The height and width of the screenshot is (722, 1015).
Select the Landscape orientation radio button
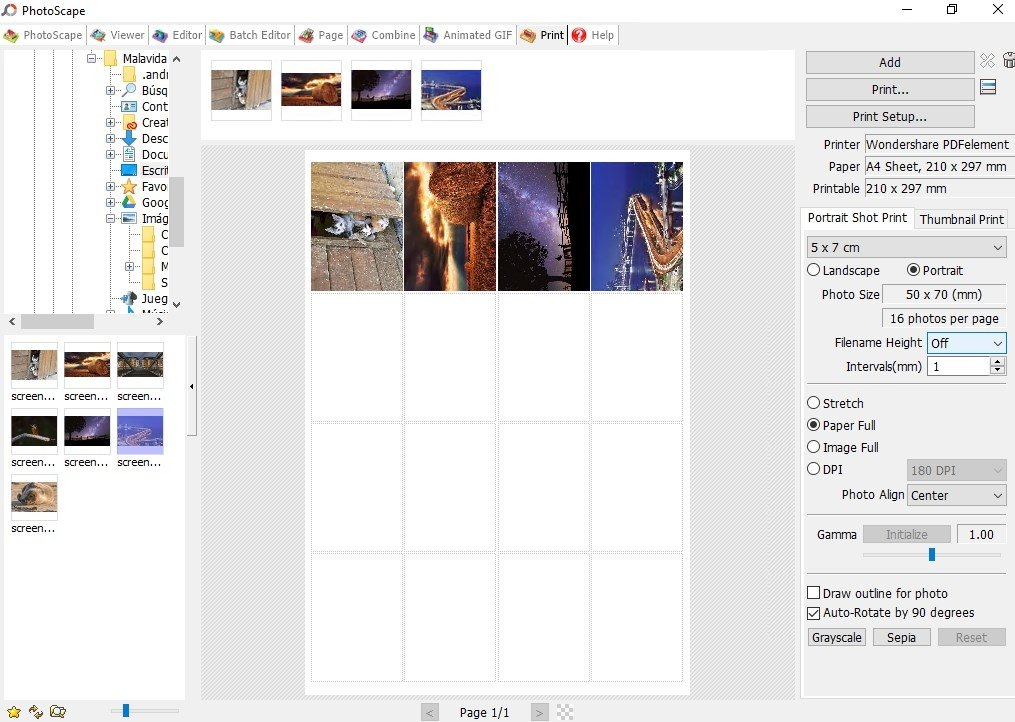(x=814, y=270)
